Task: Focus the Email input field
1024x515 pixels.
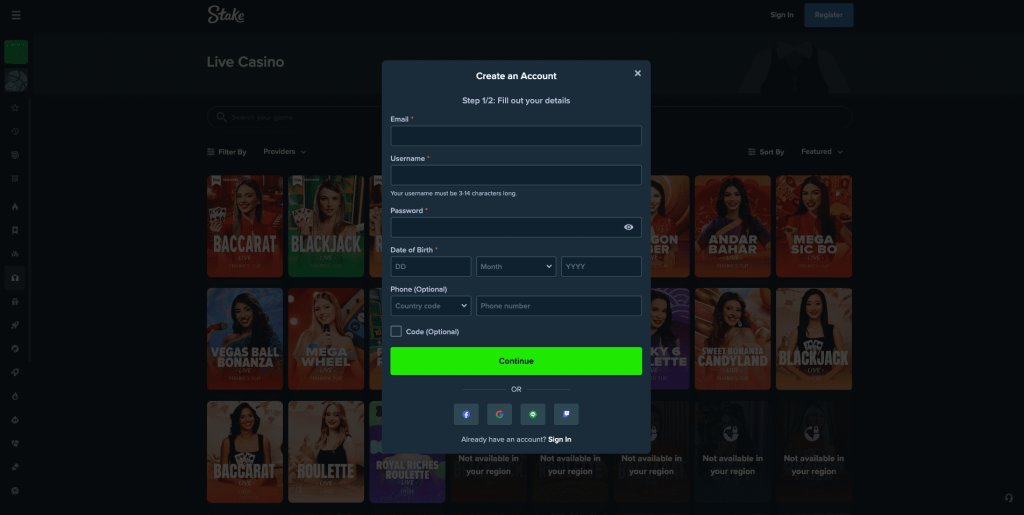Action: 516,136
